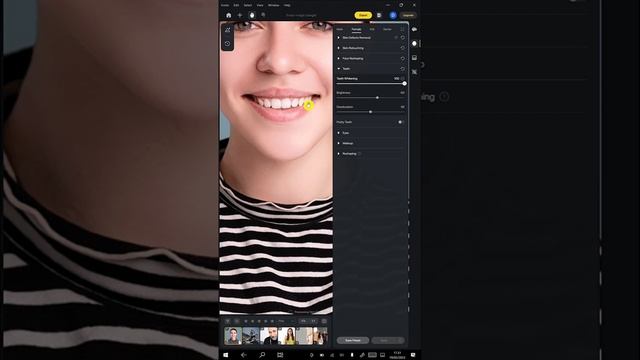Click the filmstrip filter icon at far left
This screenshot has width=640, height=360.
[x=228, y=321]
